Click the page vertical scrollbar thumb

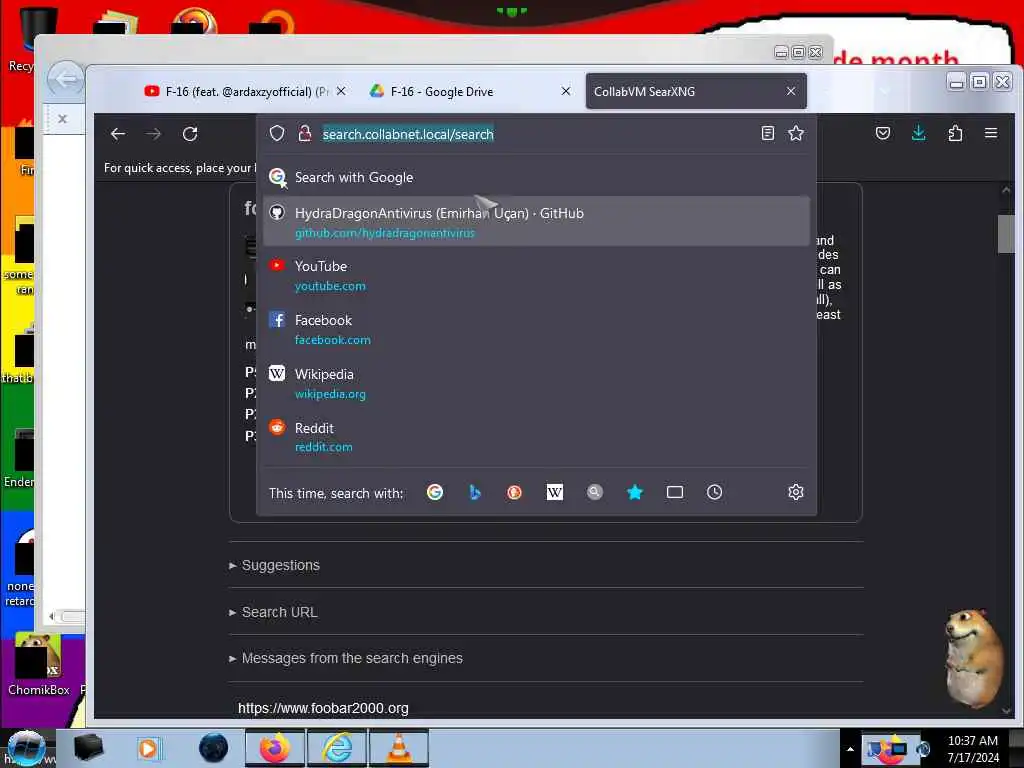[x=1006, y=233]
